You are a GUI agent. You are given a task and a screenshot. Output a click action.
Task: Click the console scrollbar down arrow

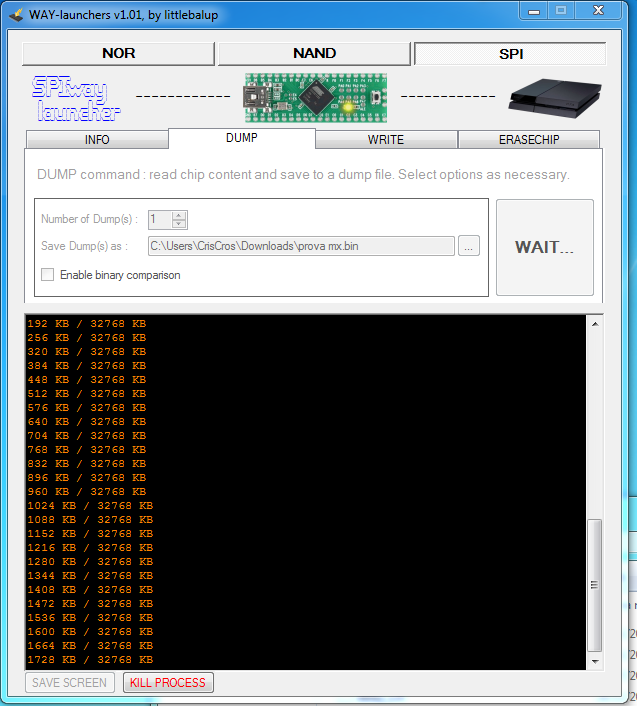pyautogui.click(x=595, y=662)
